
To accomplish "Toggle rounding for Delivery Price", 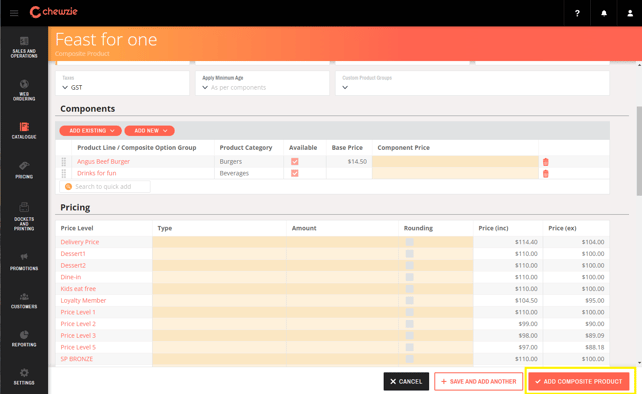I will [x=409, y=242].
